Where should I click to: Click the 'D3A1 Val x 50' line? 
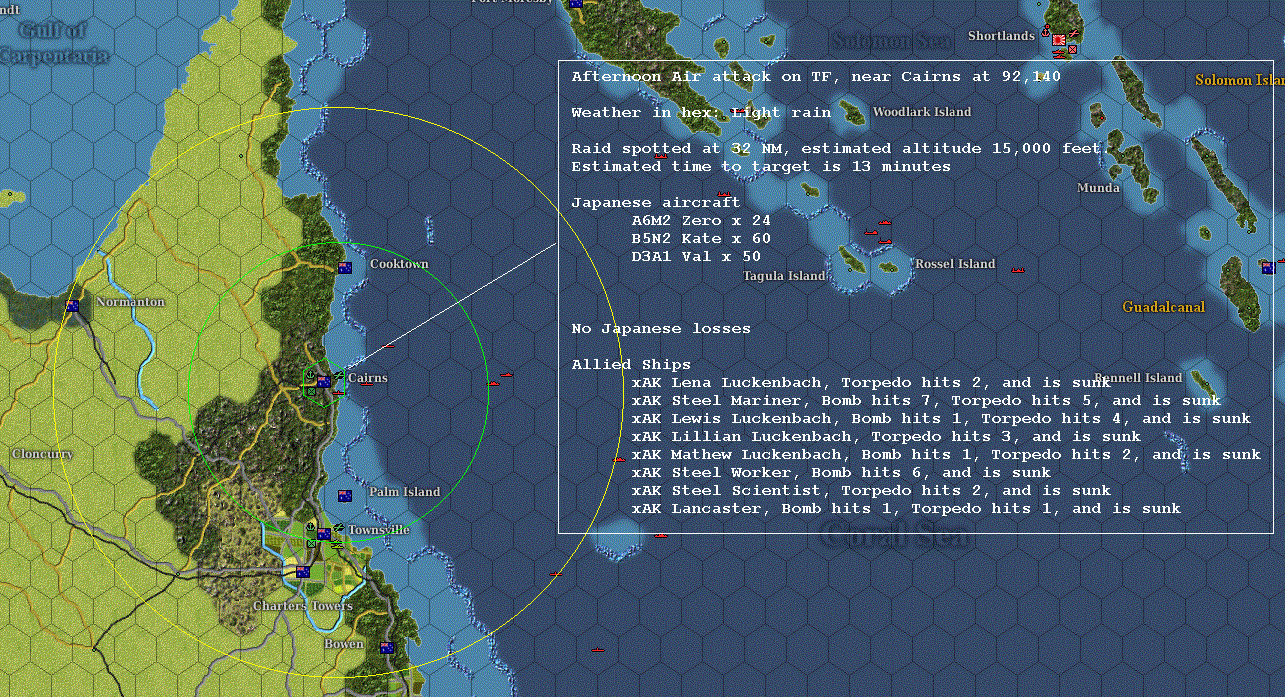click(x=696, y=257)
